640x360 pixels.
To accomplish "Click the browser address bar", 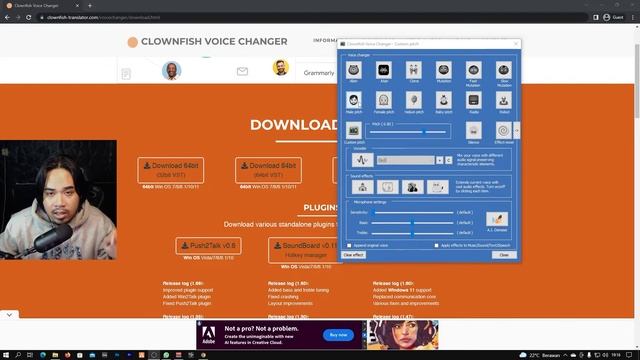I will (312, 18).
